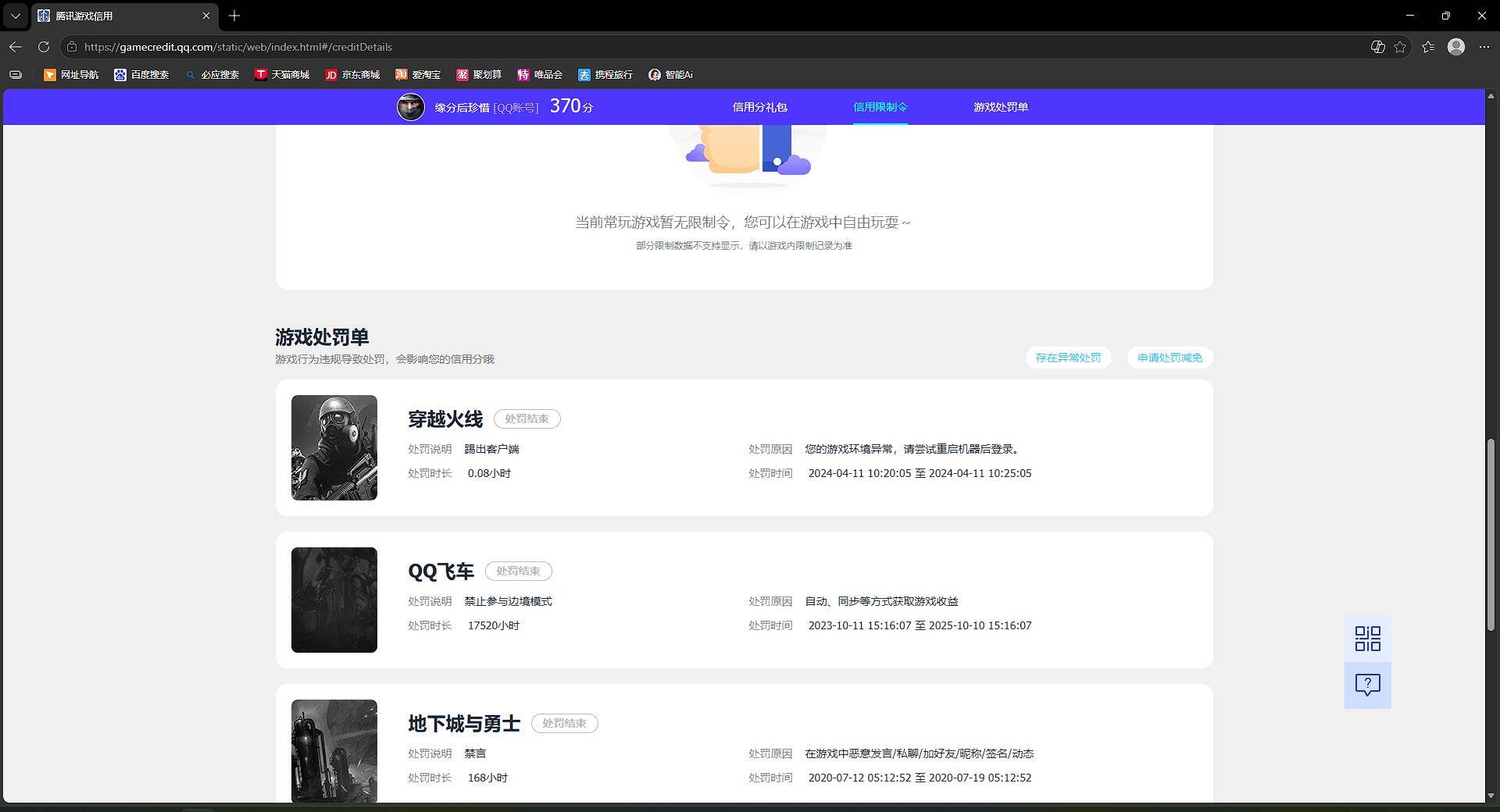The height and width of the screenshot is (812, 1500).
Task: Open the 天猫商城 bookmark
Action: click(282, 75)
